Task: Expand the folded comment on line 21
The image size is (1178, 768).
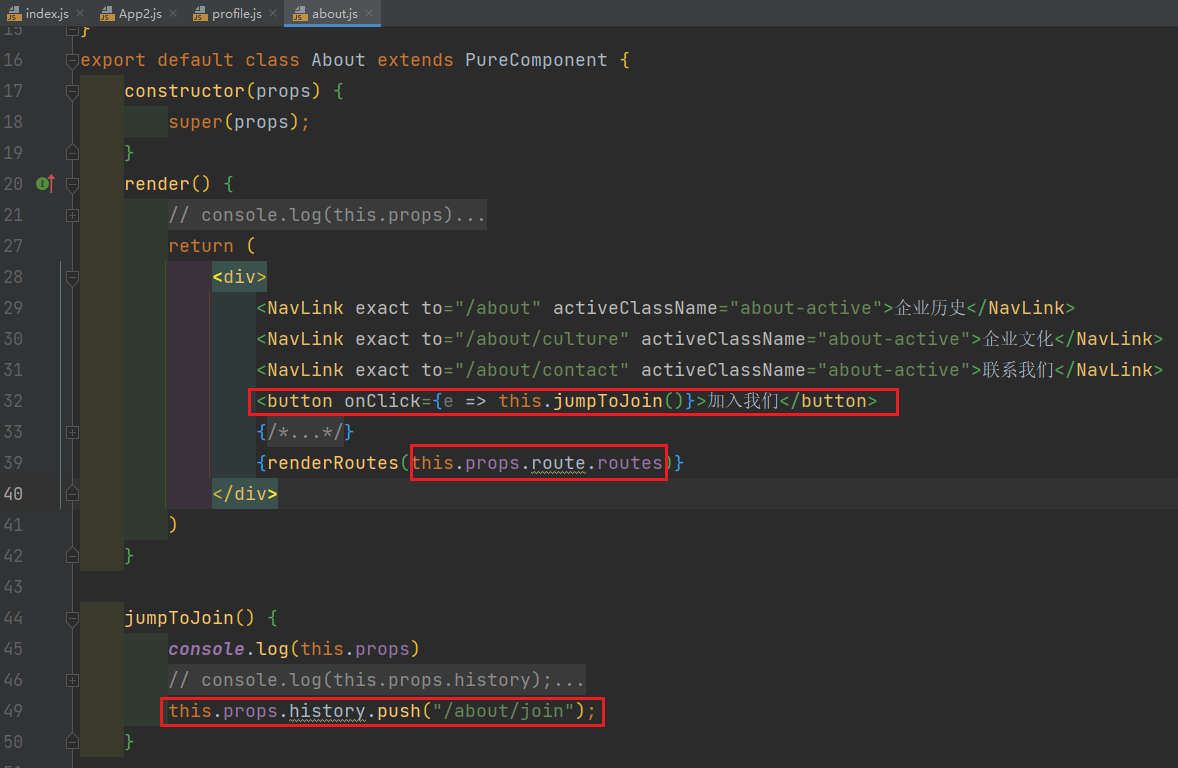Action: (x=72, y=216)
